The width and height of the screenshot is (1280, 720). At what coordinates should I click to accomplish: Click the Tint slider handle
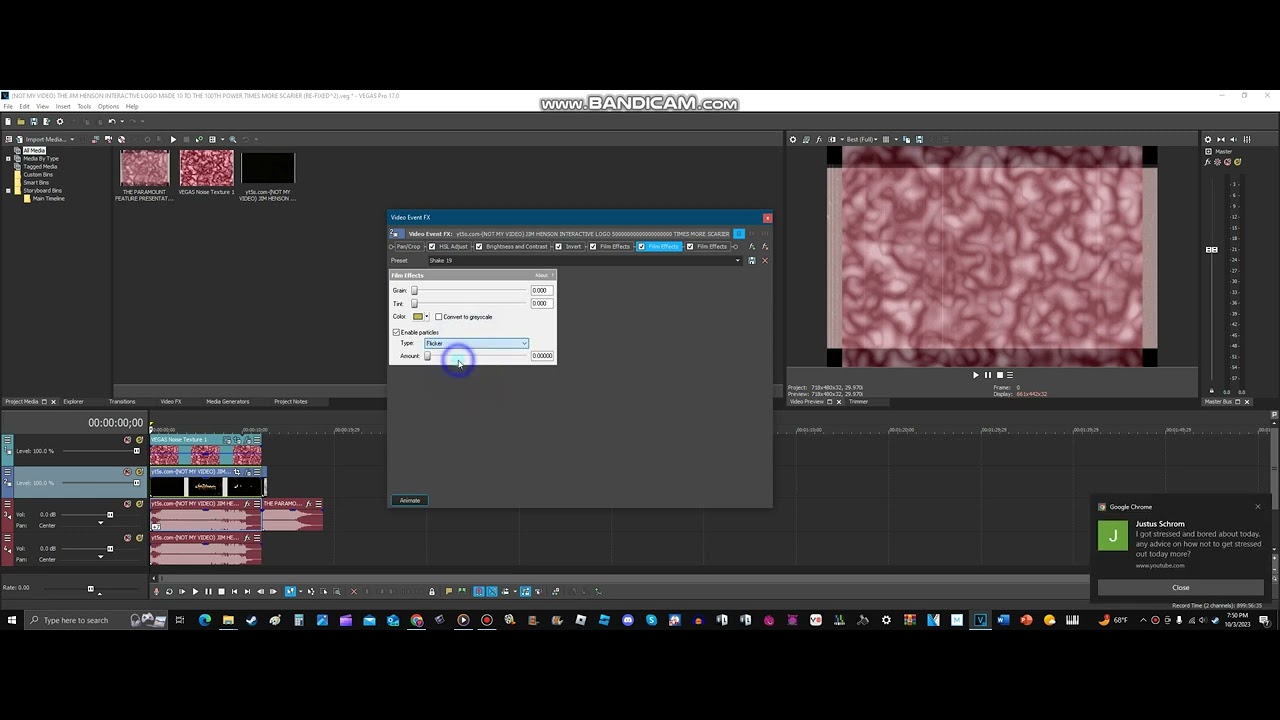coord(414,303)
